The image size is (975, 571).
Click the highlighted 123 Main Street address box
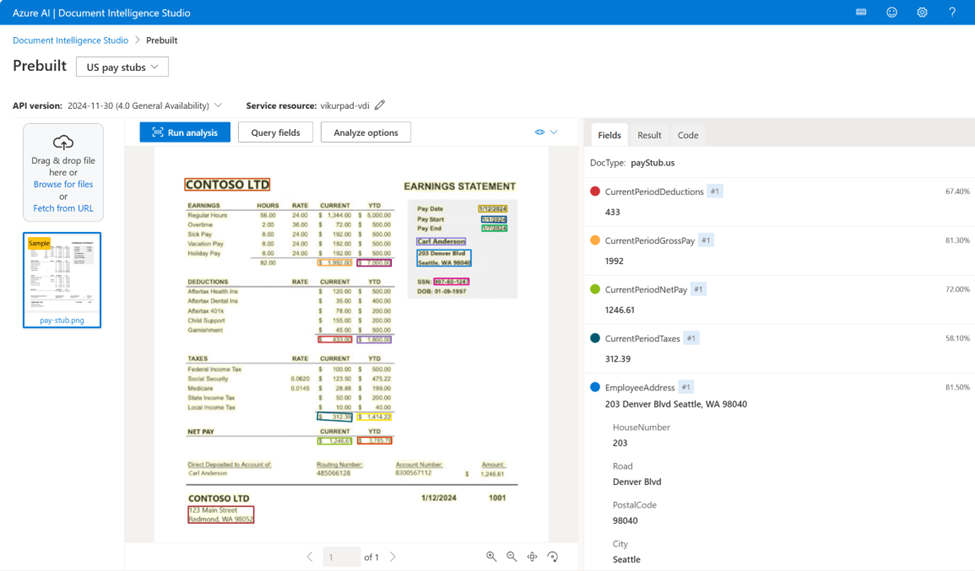(x=221, y=514)
